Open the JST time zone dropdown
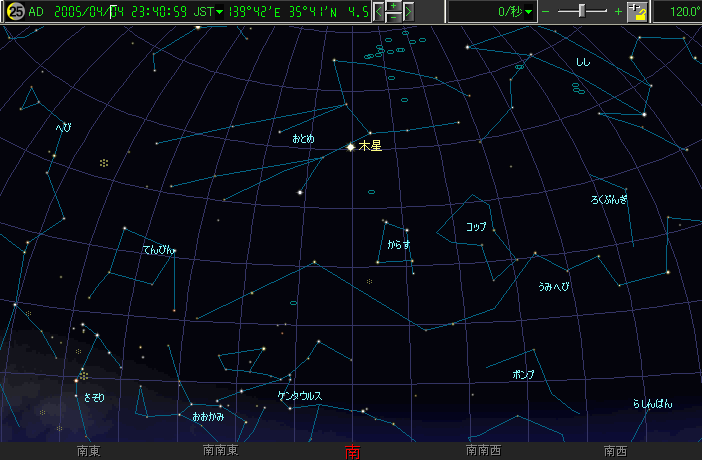This screenshot has width=702, height=460. click(220, 12)
